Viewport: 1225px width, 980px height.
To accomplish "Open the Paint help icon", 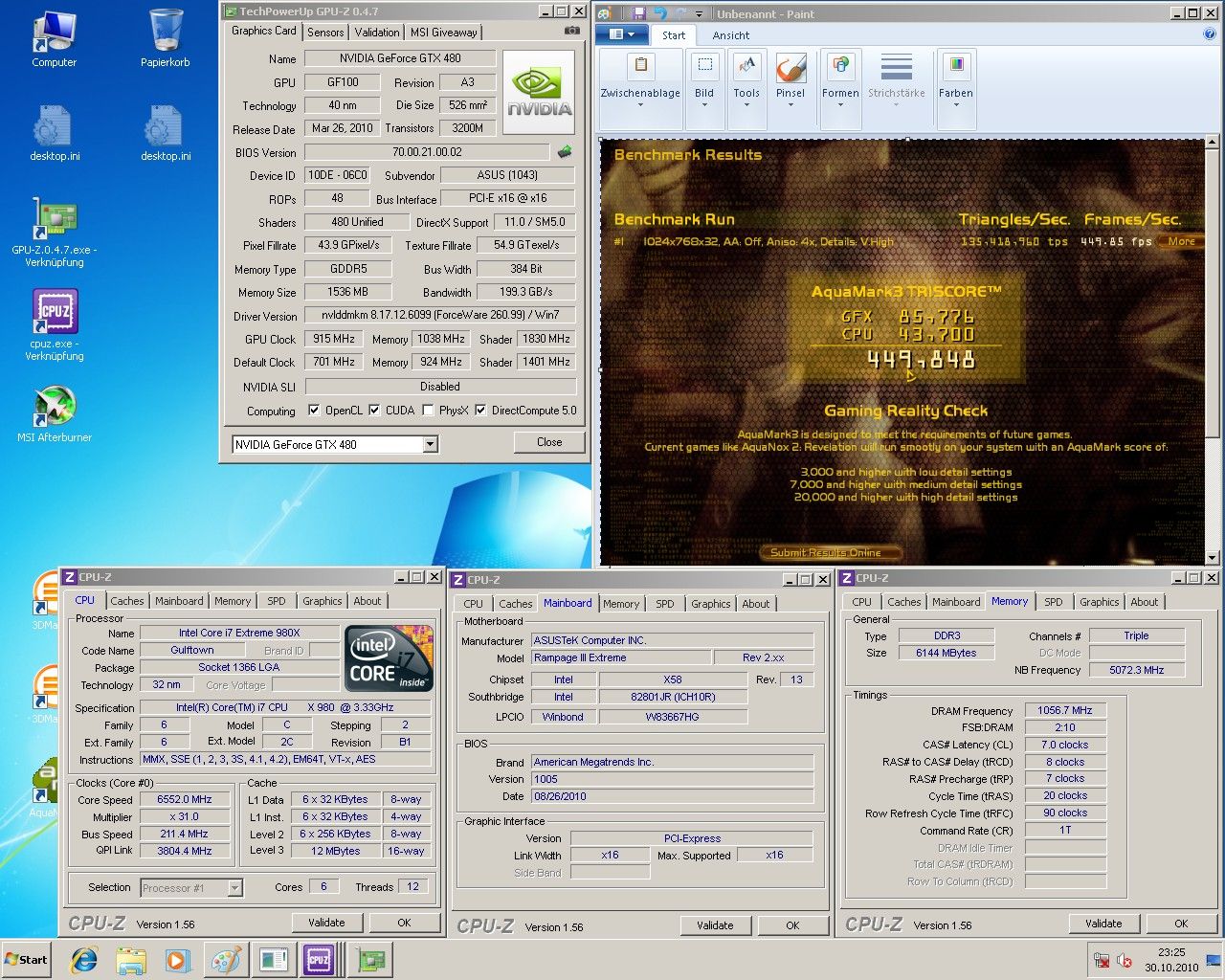I will (1210, 34).
